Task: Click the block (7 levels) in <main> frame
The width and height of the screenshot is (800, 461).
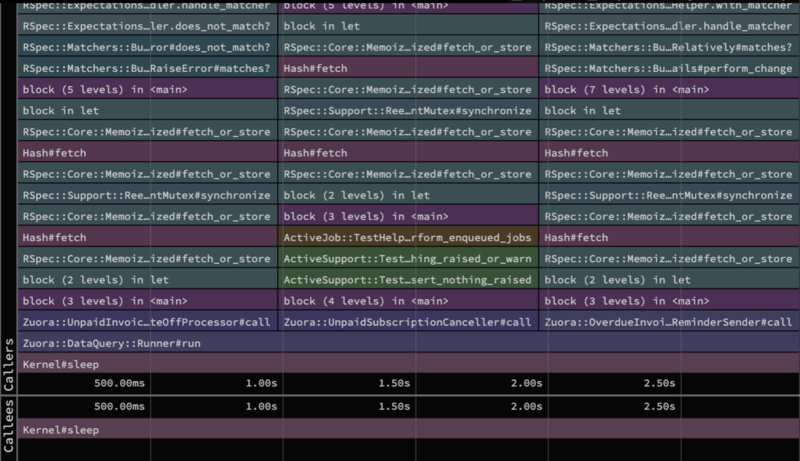Action: (x=669, y=89)
